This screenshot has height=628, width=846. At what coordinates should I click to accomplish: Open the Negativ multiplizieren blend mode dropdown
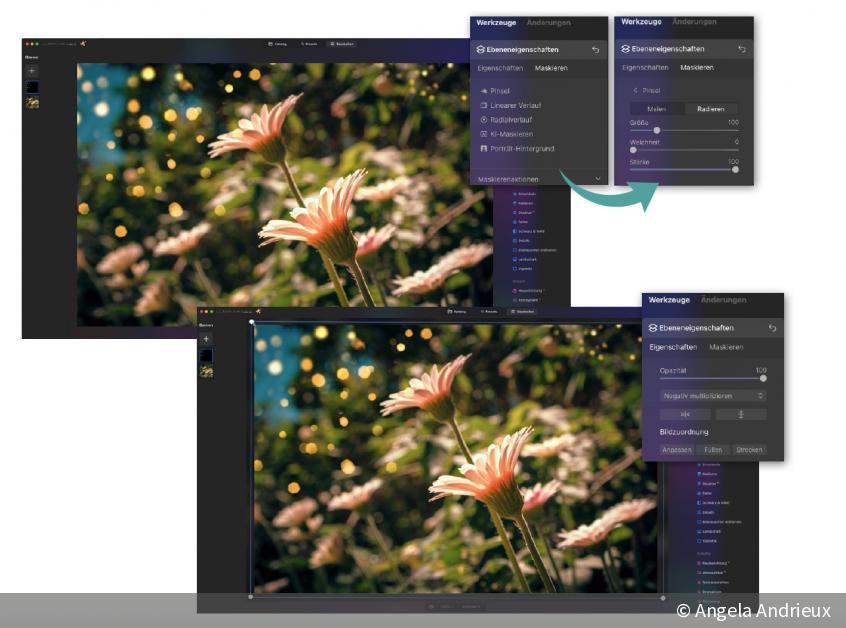pos(713,396)
